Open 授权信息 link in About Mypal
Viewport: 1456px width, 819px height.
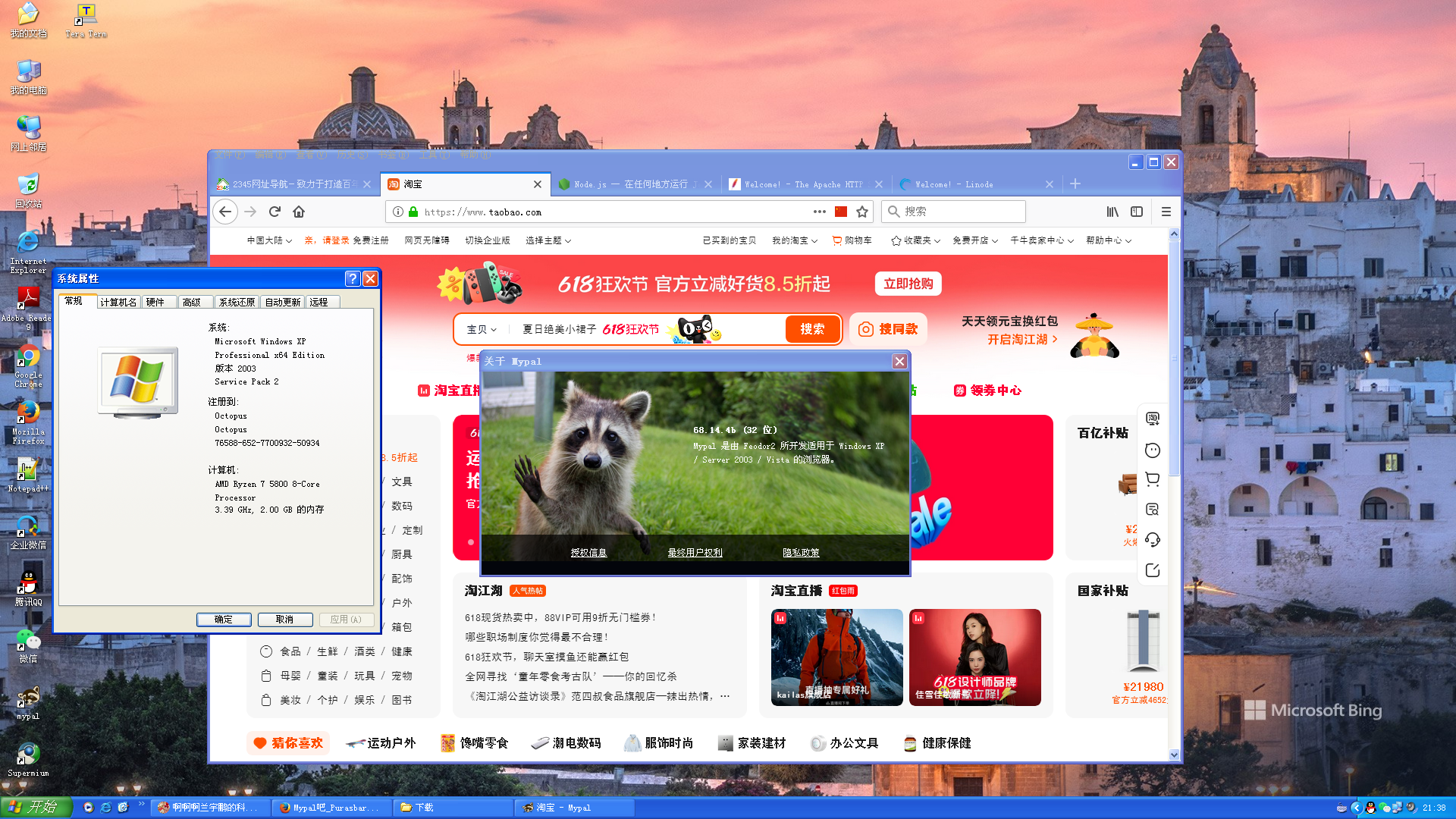coord(588,553)
